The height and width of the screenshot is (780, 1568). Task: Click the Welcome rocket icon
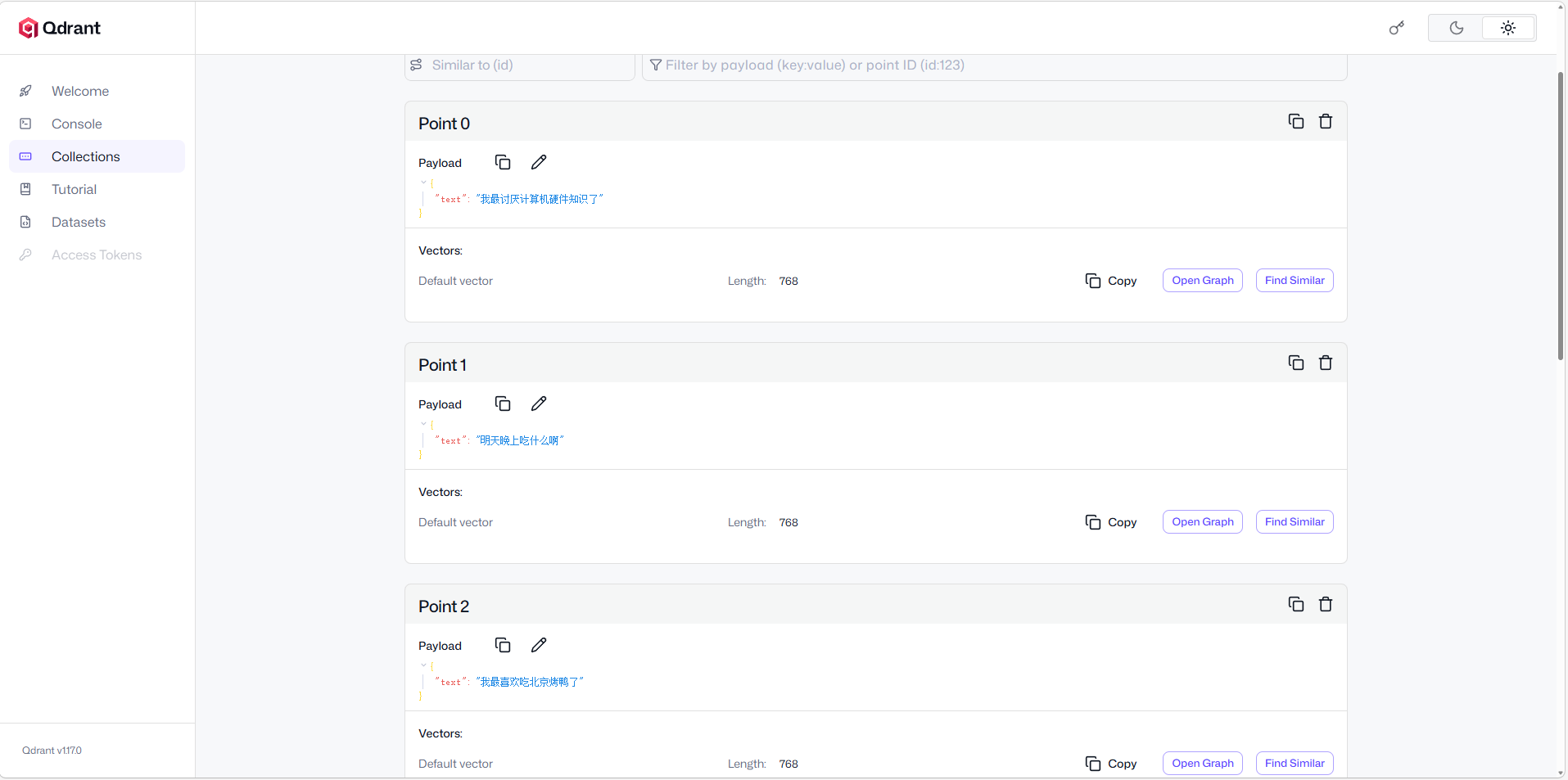click(25, 91)
